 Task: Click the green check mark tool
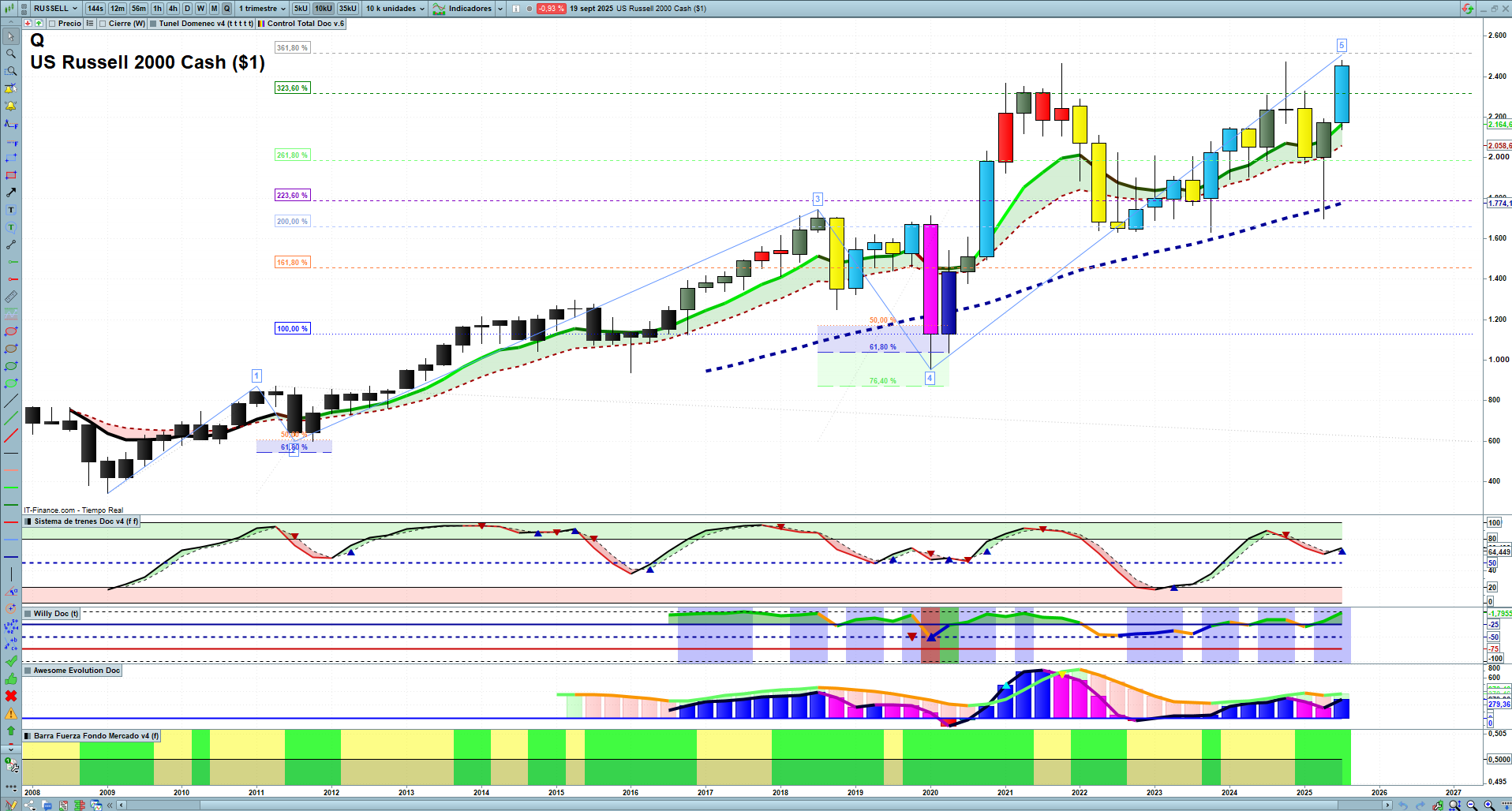pyautogui.click(x=11, y=661)
